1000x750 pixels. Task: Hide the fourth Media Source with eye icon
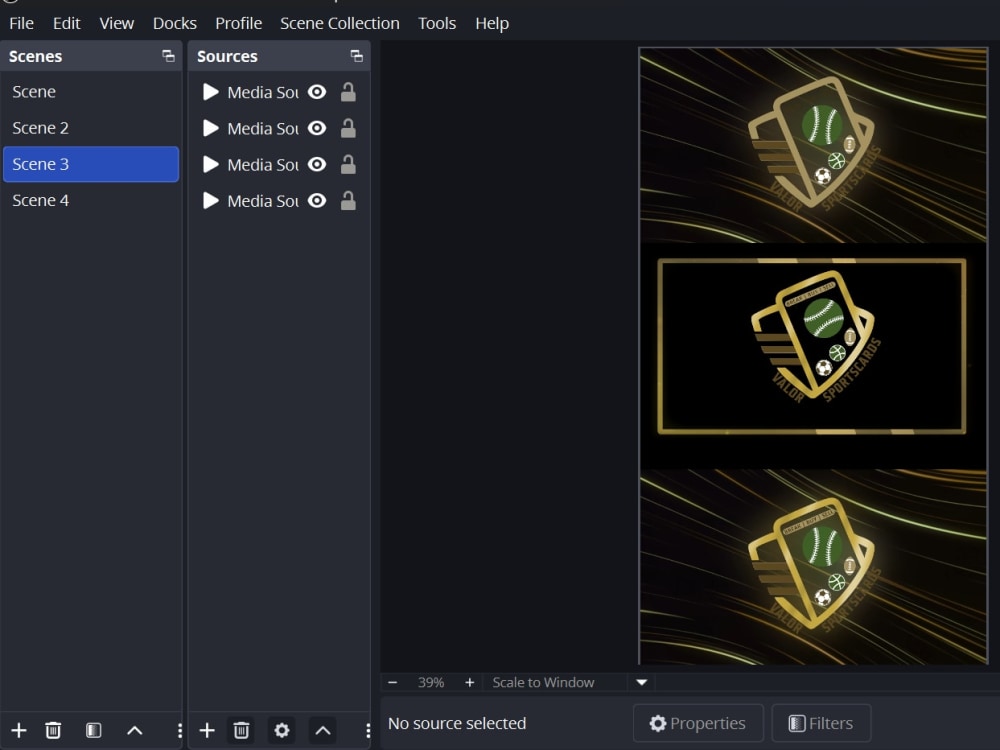[x=317, y=201]
